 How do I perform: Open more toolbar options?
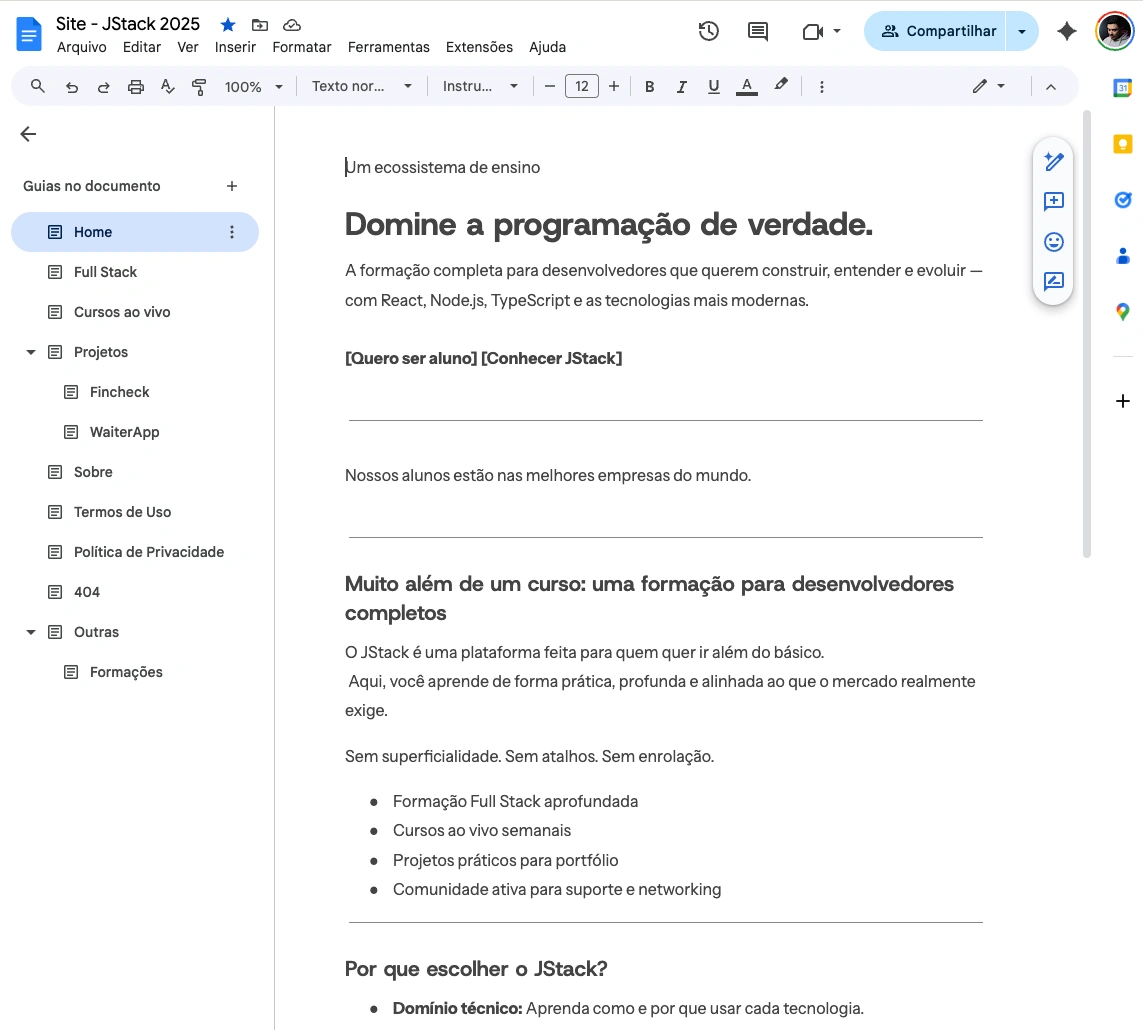[822, 87]
